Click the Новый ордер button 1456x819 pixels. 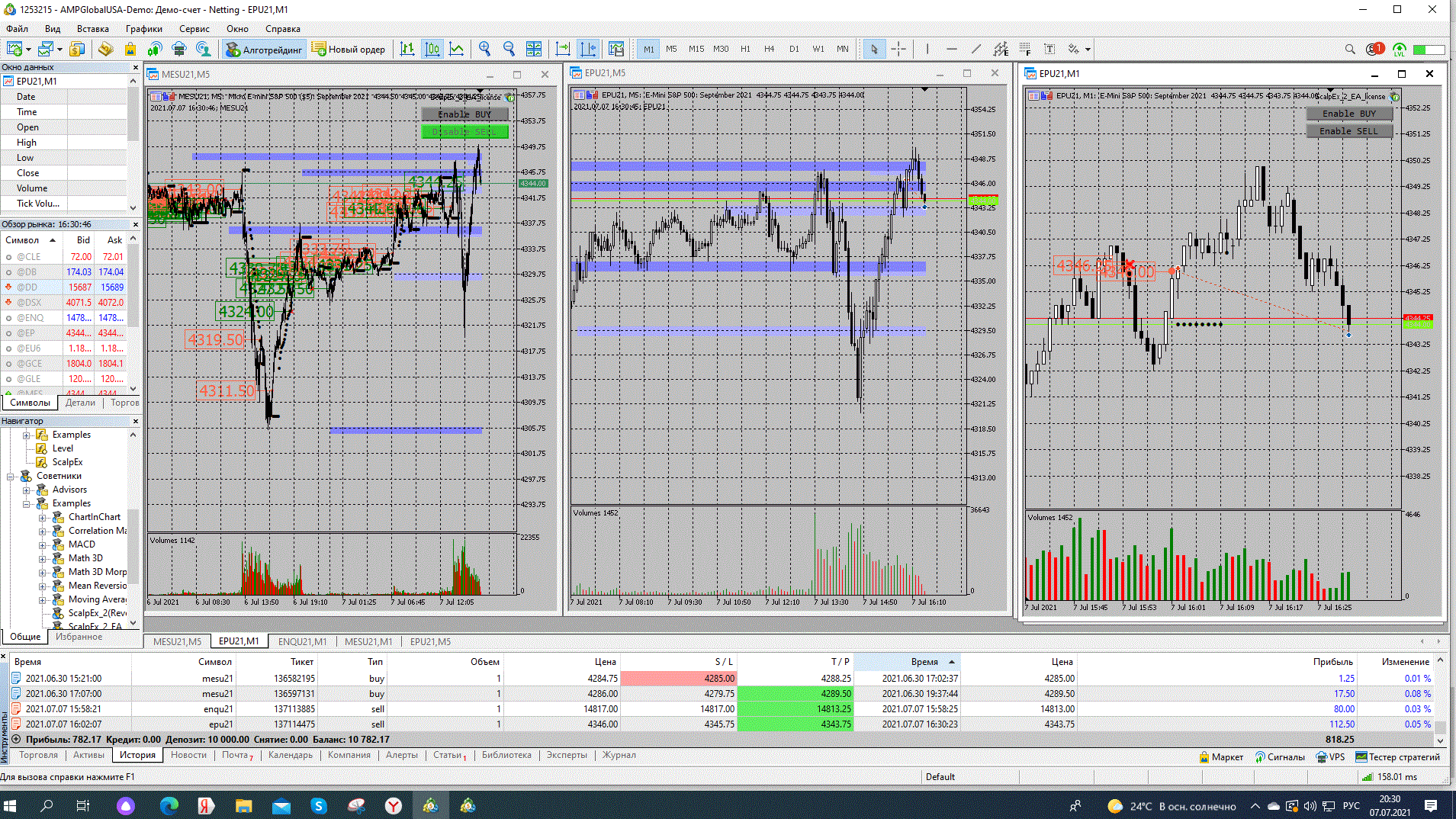pyautogui.click(x=349, y=49)
